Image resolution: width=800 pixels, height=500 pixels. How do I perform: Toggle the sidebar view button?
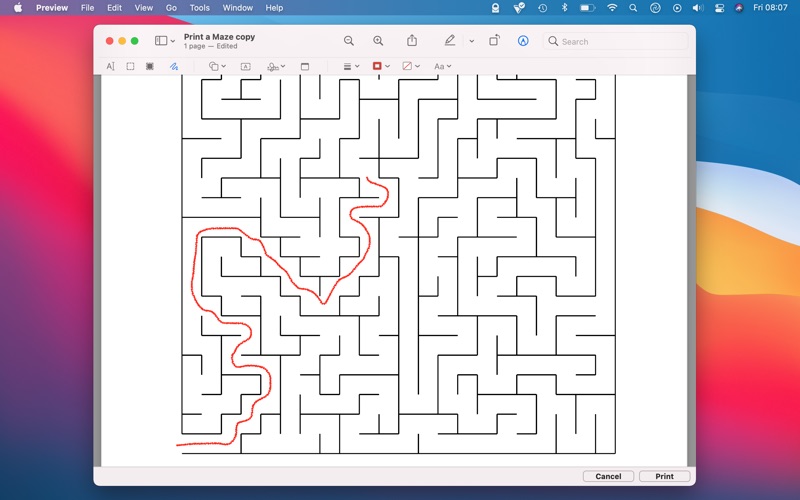(x=161, y=41)
